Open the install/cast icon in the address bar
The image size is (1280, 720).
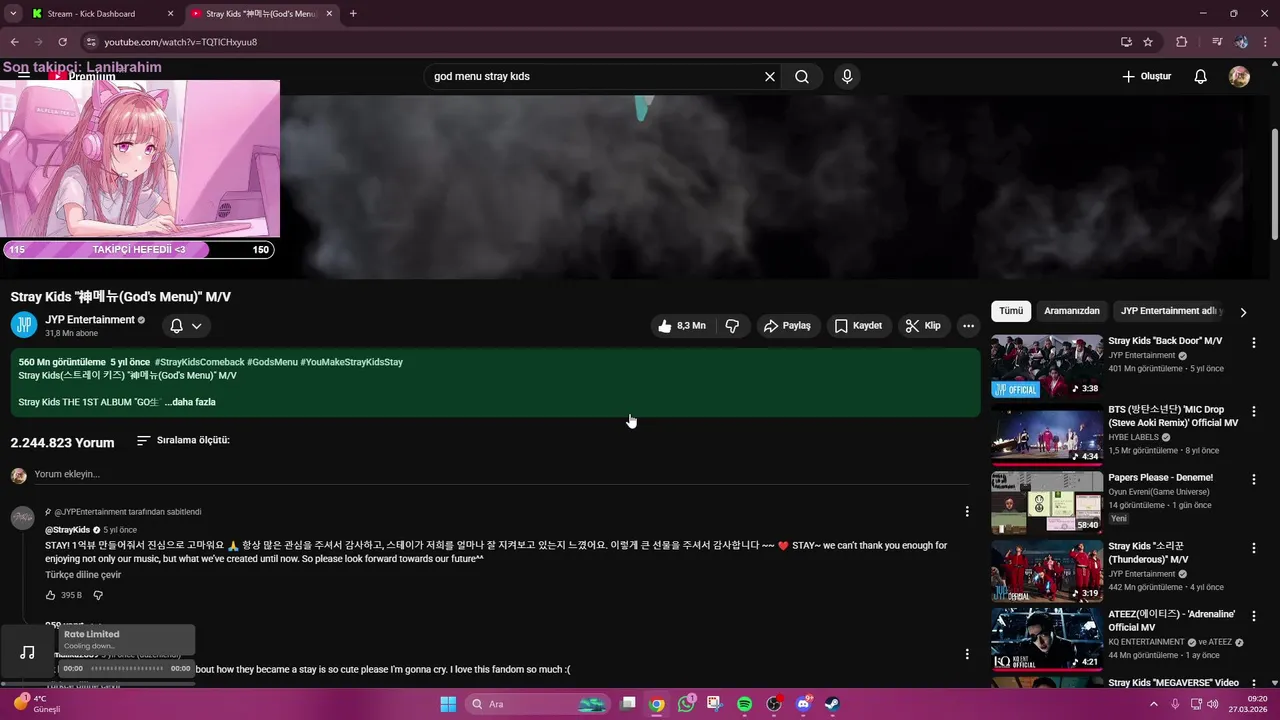pyautogui.click(x=1126, y=42)
